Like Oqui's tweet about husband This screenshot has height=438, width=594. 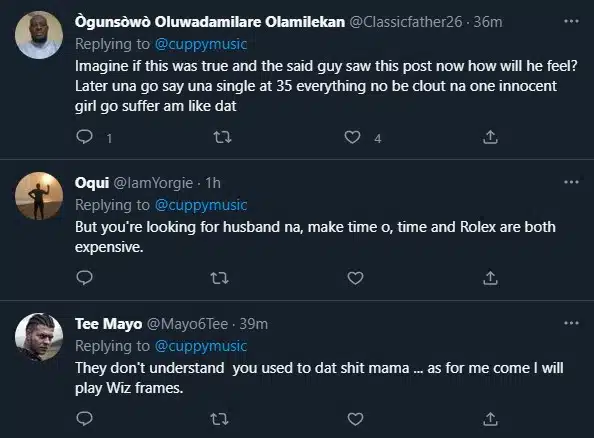tap(355, 278)
